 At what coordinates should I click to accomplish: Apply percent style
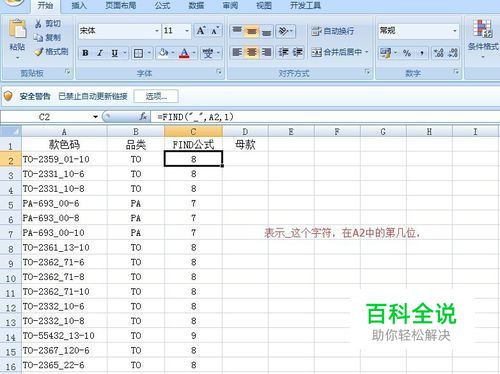click(x=407, y=53)
